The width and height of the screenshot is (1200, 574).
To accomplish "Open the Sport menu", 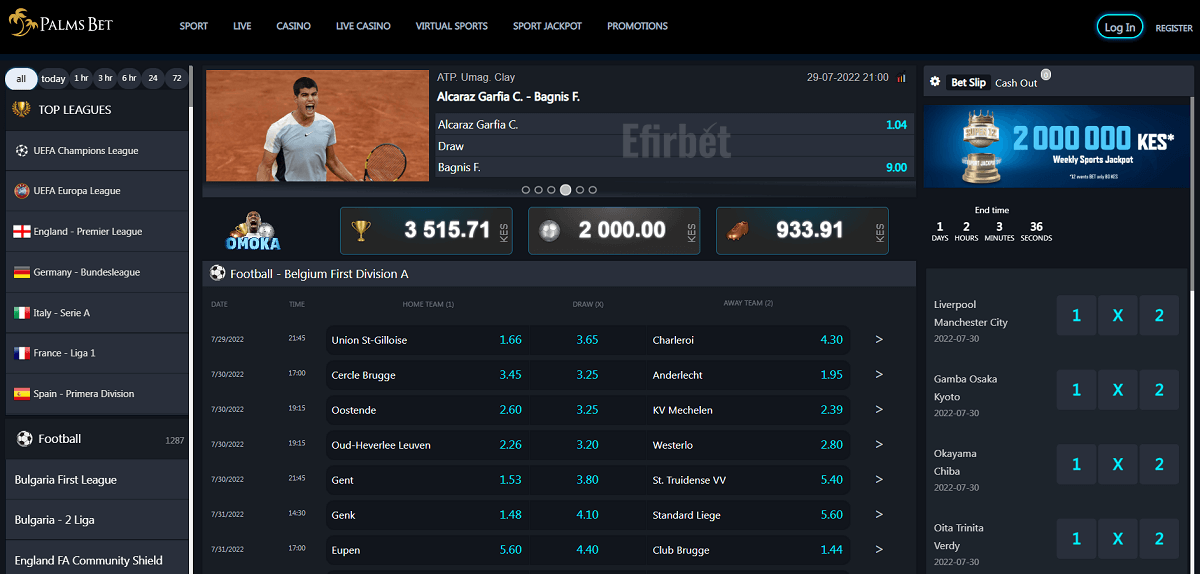I will coord(194,26).
